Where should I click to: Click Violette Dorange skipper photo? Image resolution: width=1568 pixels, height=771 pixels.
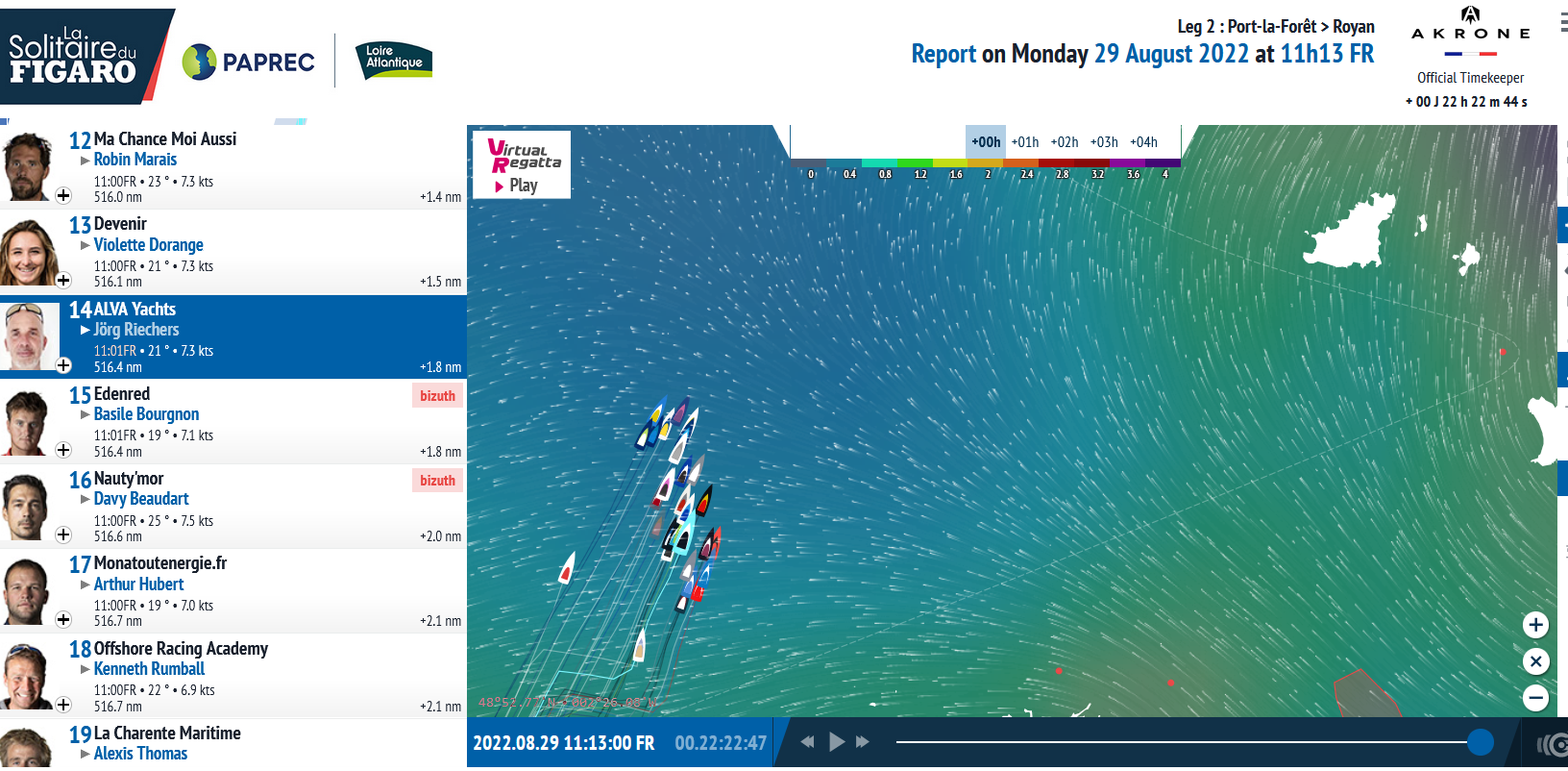(x=28, y=252)
